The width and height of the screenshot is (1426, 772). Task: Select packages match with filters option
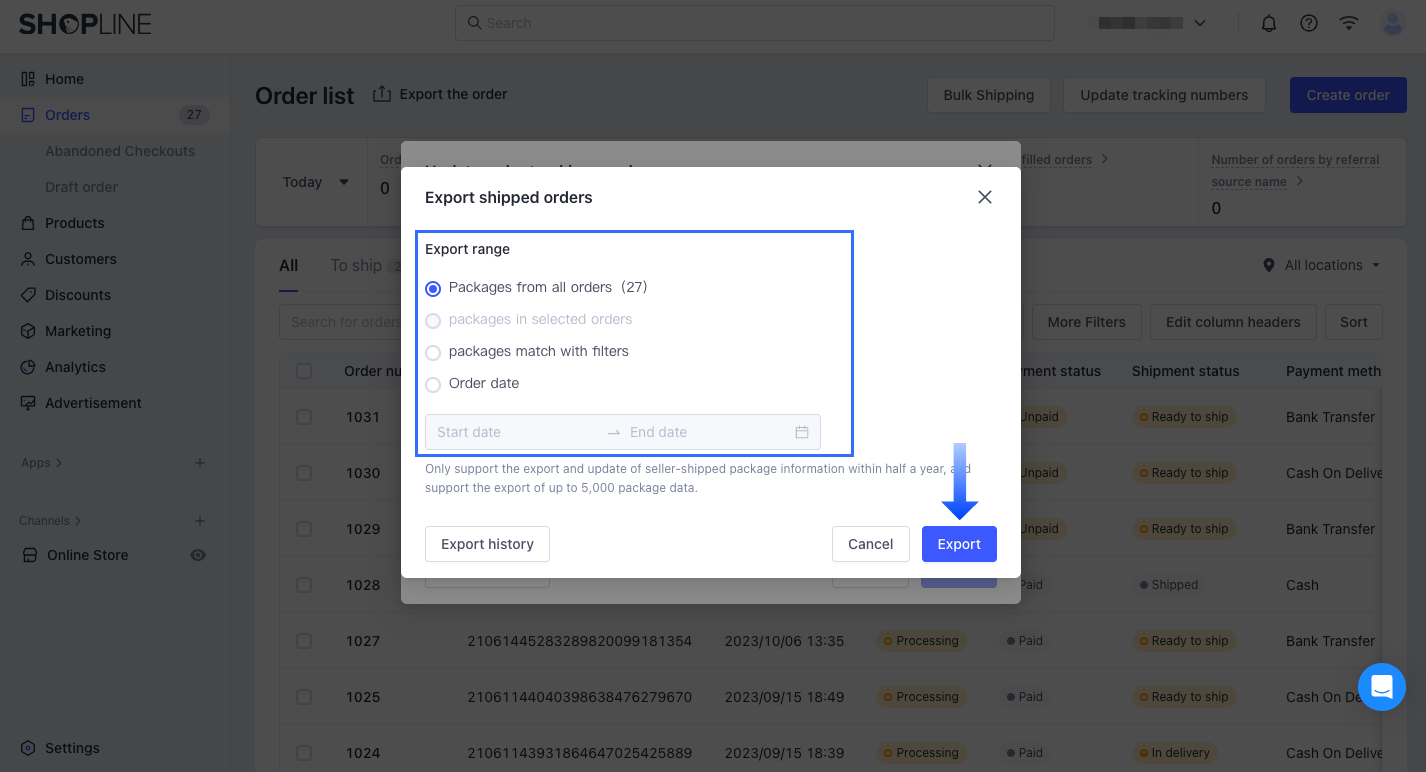coord(433,352)
